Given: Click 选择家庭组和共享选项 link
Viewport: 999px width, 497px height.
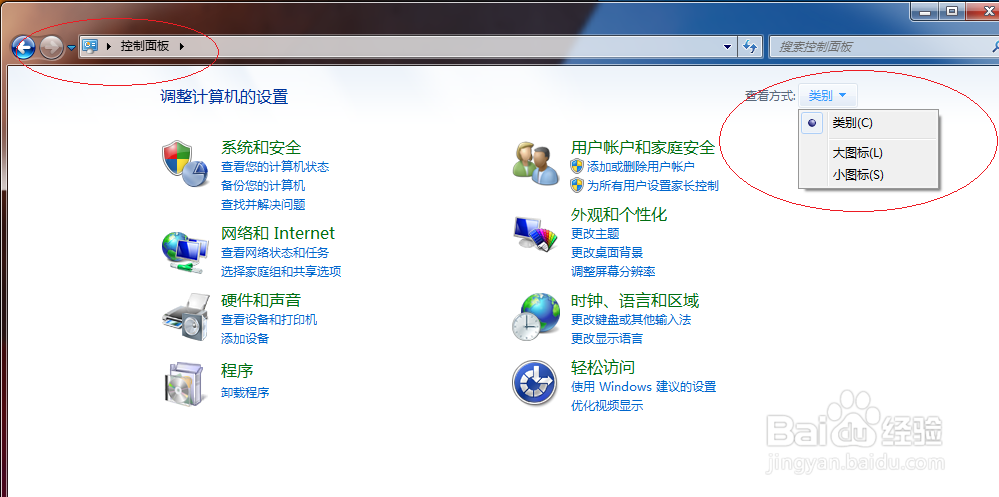Looking at the screenshot, I should click(x=281, y=271).
